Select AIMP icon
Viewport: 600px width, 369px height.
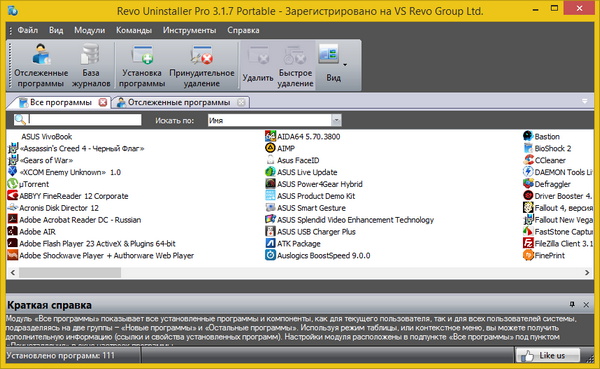coord(271,149)
